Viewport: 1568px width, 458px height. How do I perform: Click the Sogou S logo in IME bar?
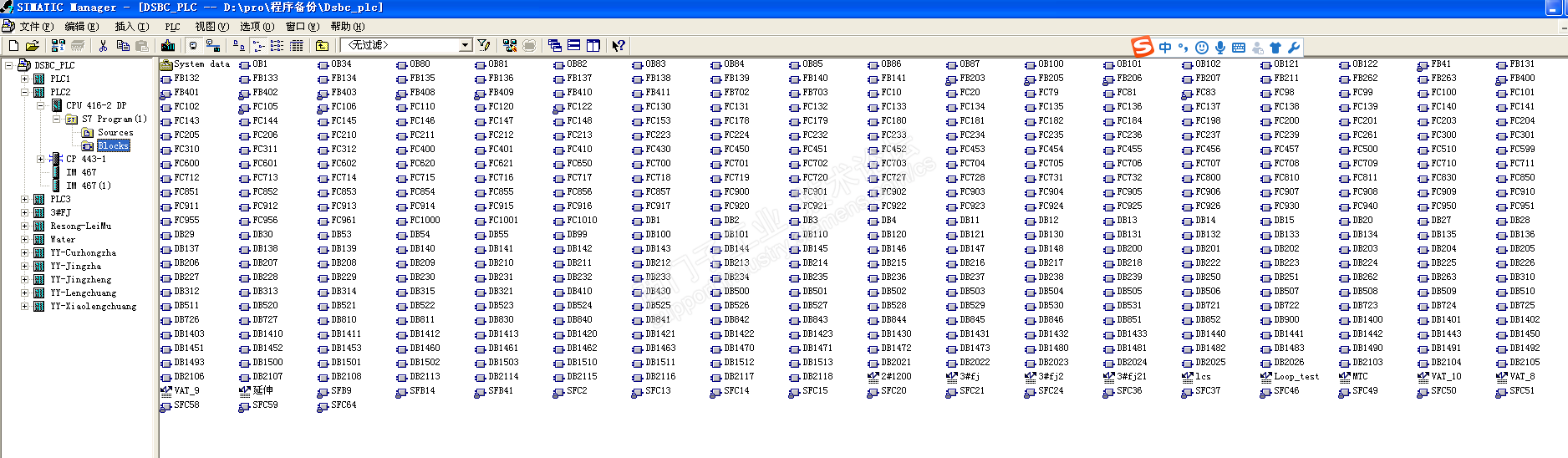[x=1142, y=47]
